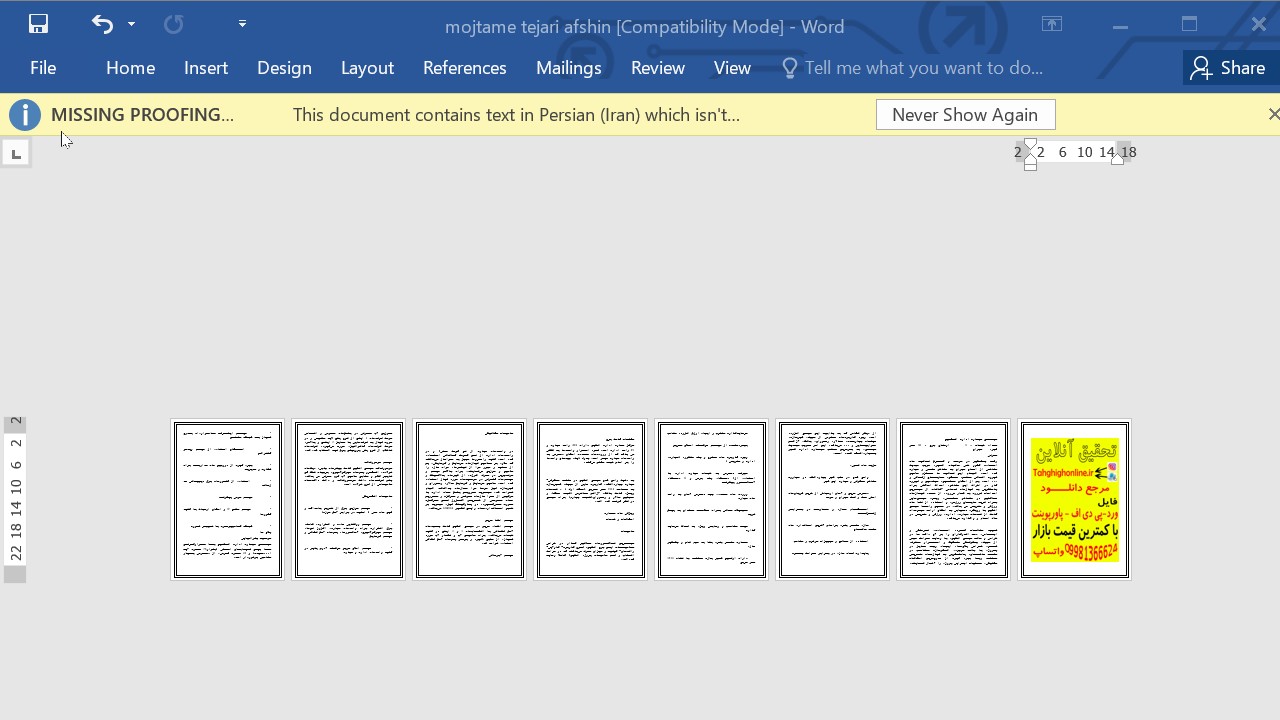Click Never Show Again button
This screenshot has height=720, width=1280.
click(x=965, y=115)
